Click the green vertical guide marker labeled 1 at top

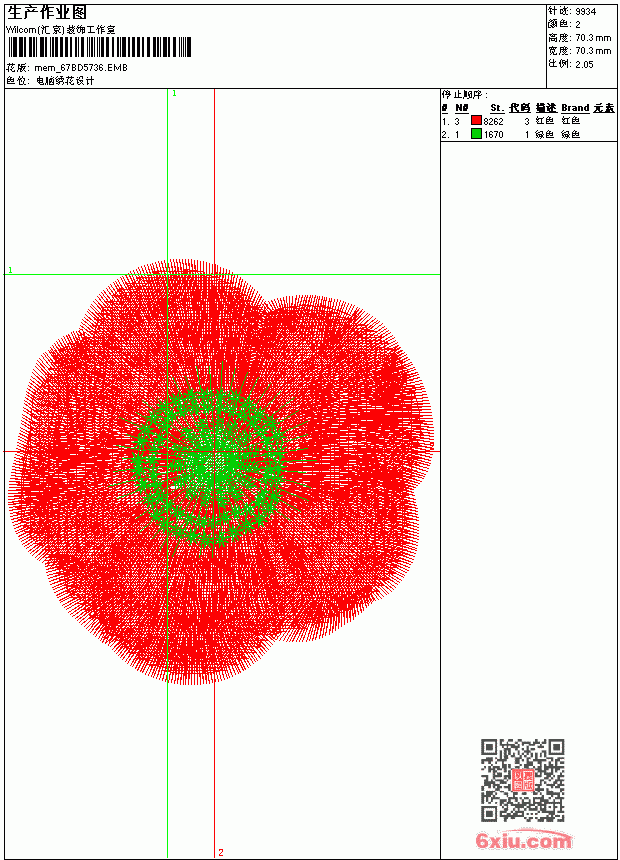[174, 94]
